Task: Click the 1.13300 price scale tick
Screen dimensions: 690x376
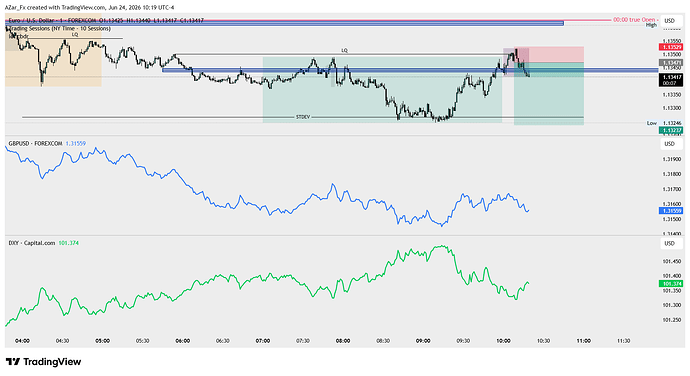Action: click(672, 108)
